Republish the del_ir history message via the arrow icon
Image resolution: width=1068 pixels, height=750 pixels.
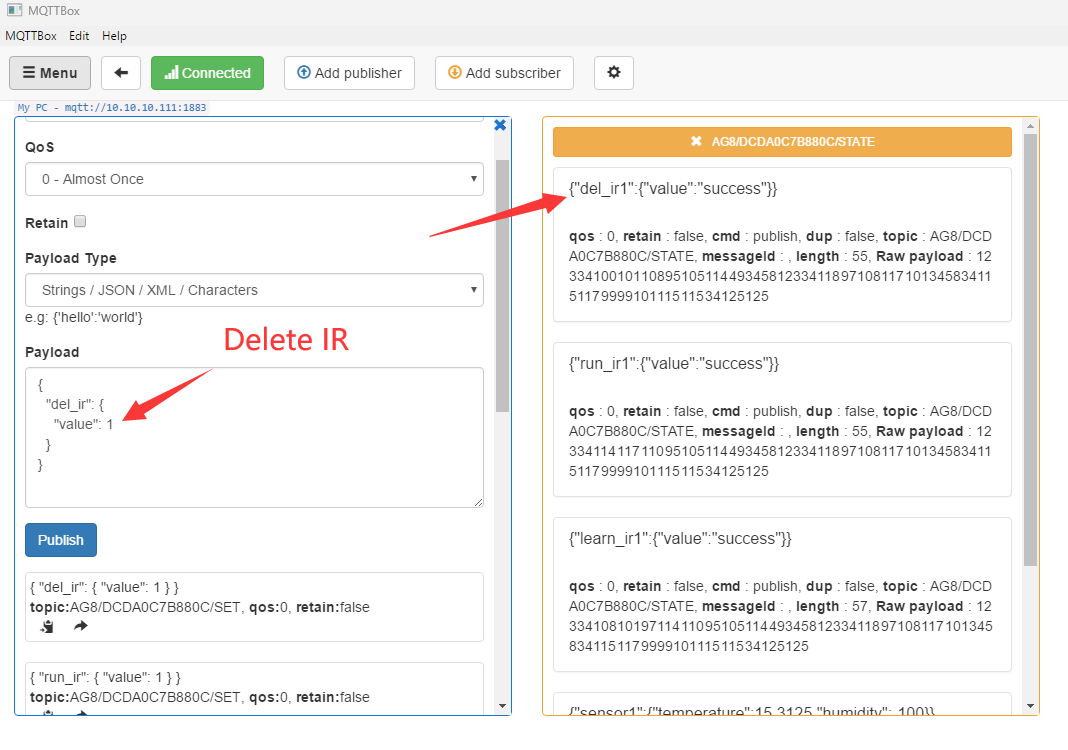pyautogui.click(x=80, y=627)
